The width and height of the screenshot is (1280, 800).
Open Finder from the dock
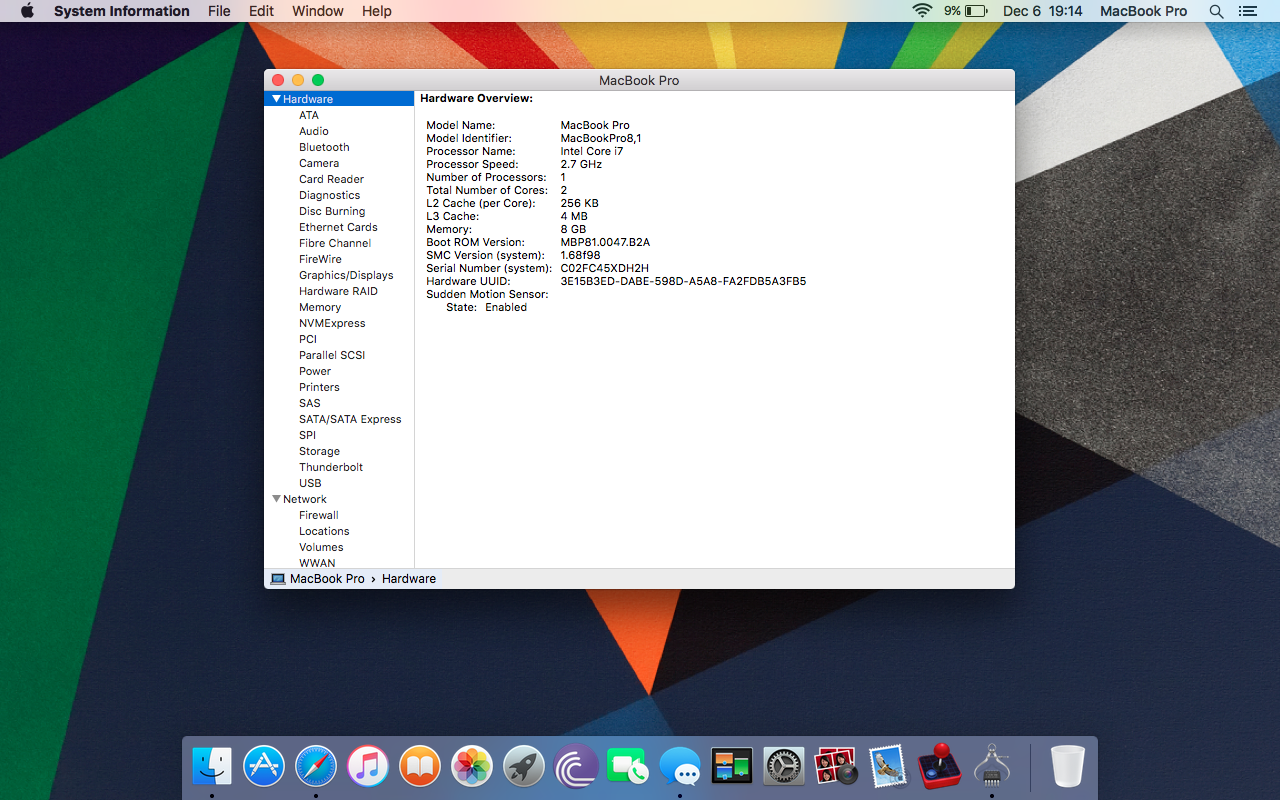coord(212,767)
